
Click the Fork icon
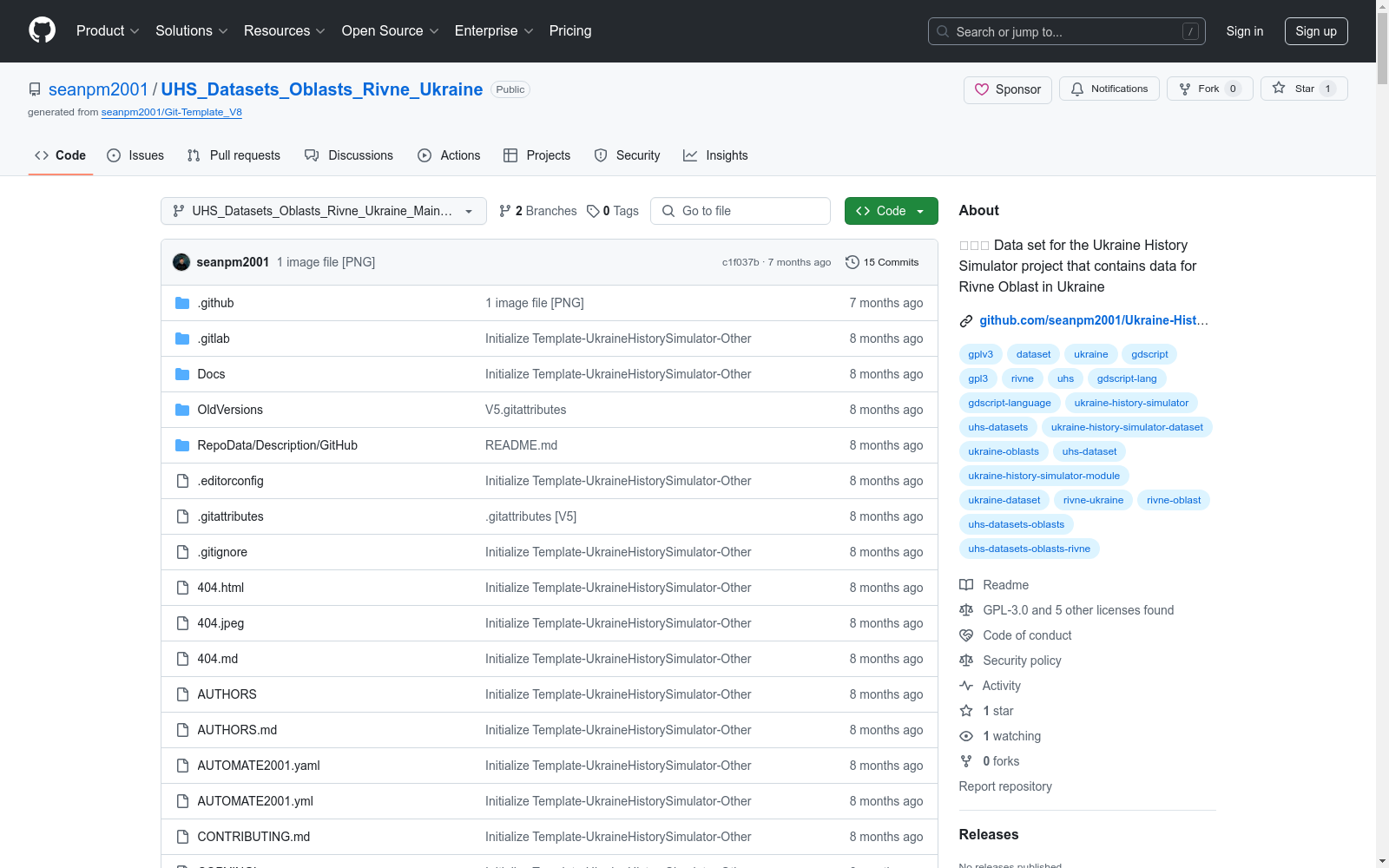coord(1185,89)
